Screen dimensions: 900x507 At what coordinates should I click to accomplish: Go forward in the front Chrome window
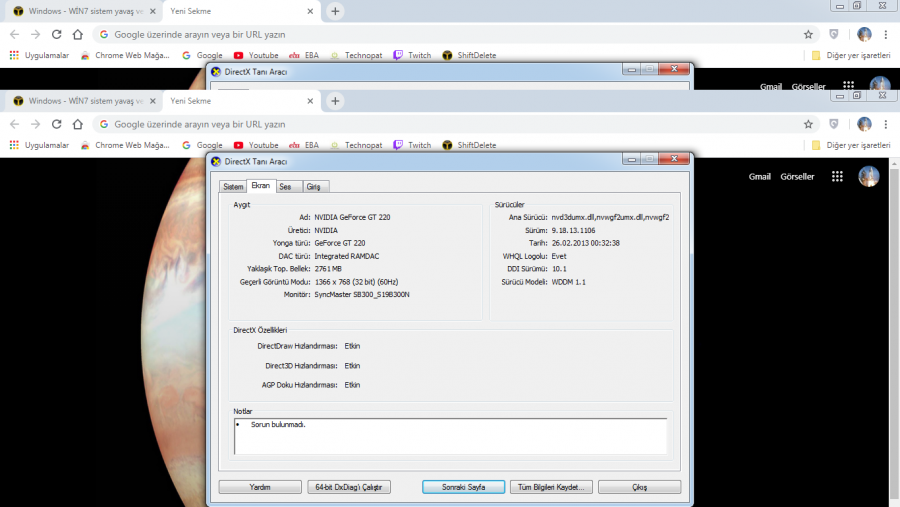[36, 124]
